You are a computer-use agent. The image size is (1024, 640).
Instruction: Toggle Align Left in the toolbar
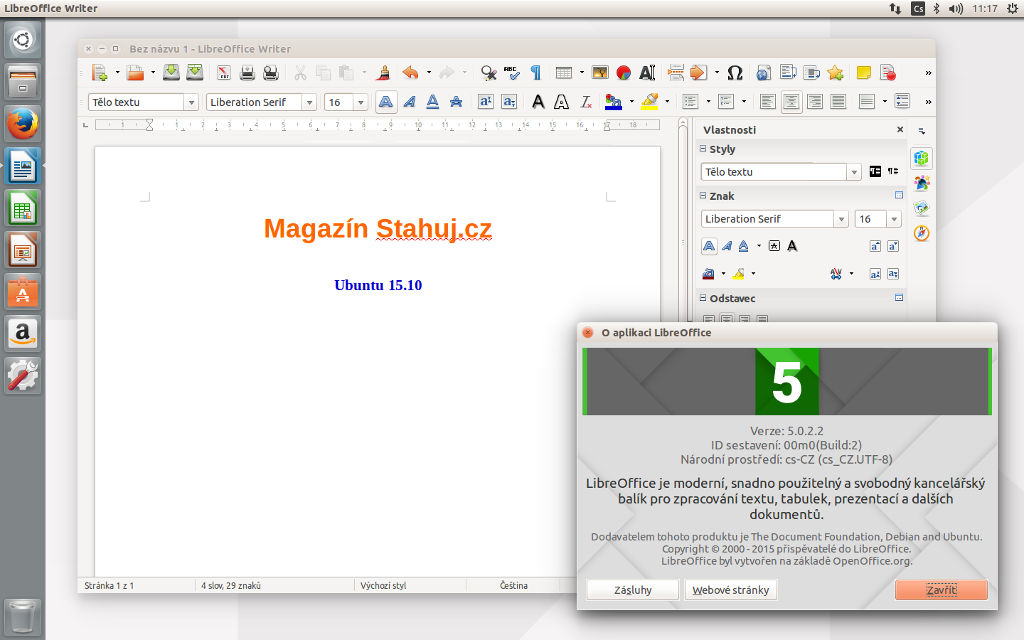point(767,102)
